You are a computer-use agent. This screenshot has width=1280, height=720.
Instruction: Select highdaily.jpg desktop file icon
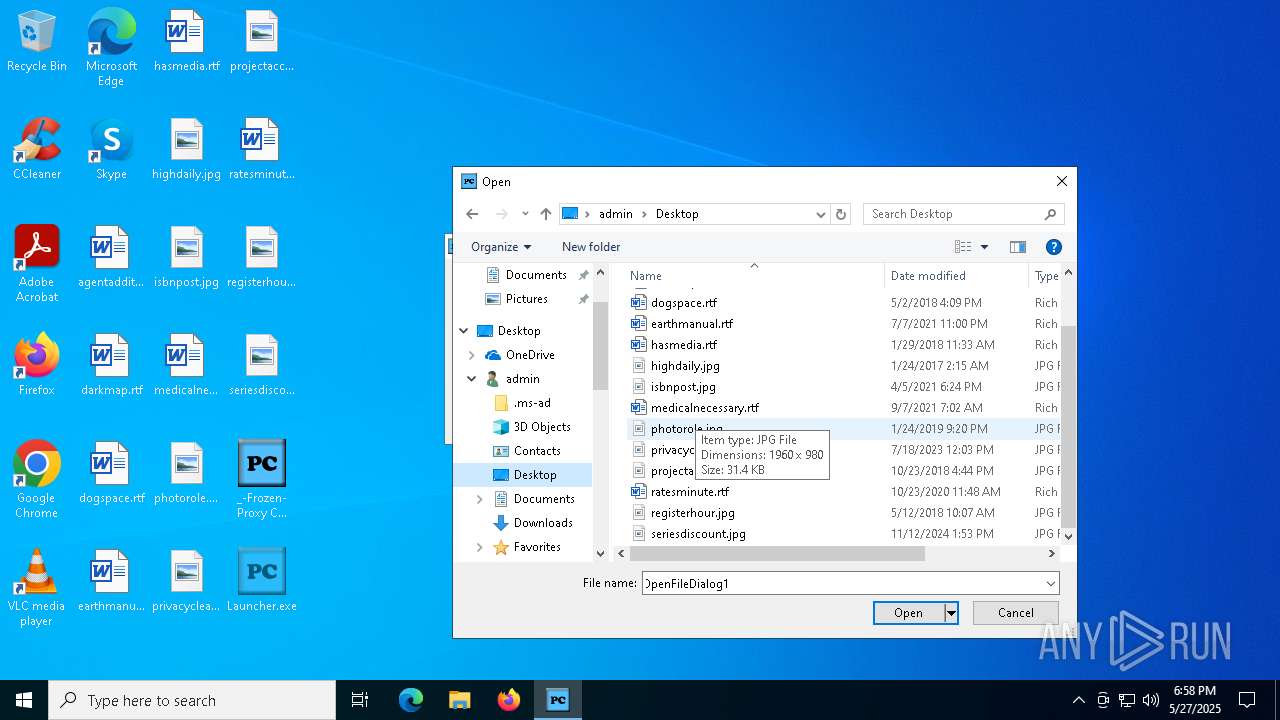pyautogui.click(x=186, y=149)
